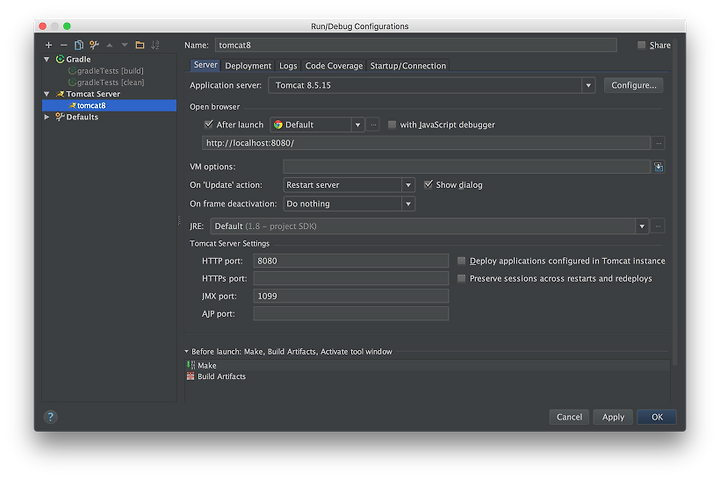Switch to the Logs tab
Viewport: 720px width, 480px height.
coord(288,66)
